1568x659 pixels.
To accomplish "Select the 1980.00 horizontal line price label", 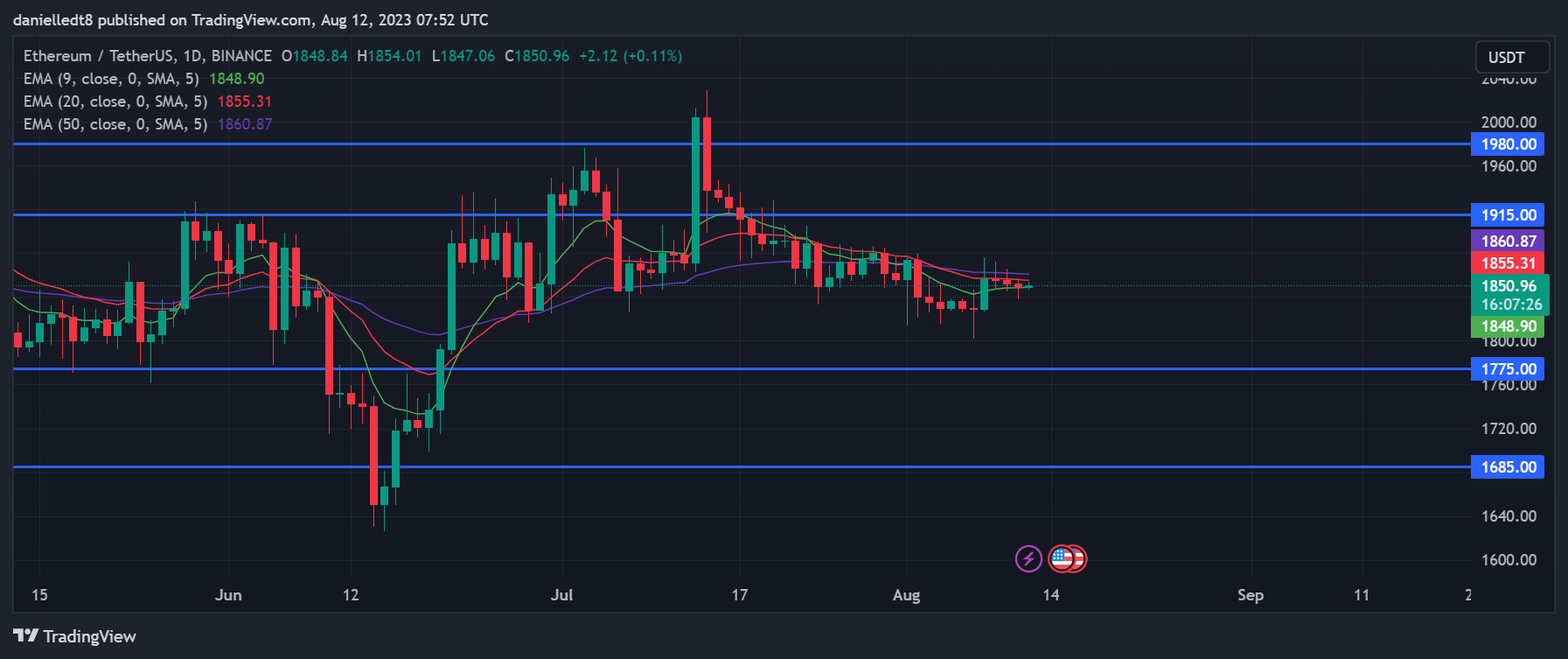I will [1508, 144].
